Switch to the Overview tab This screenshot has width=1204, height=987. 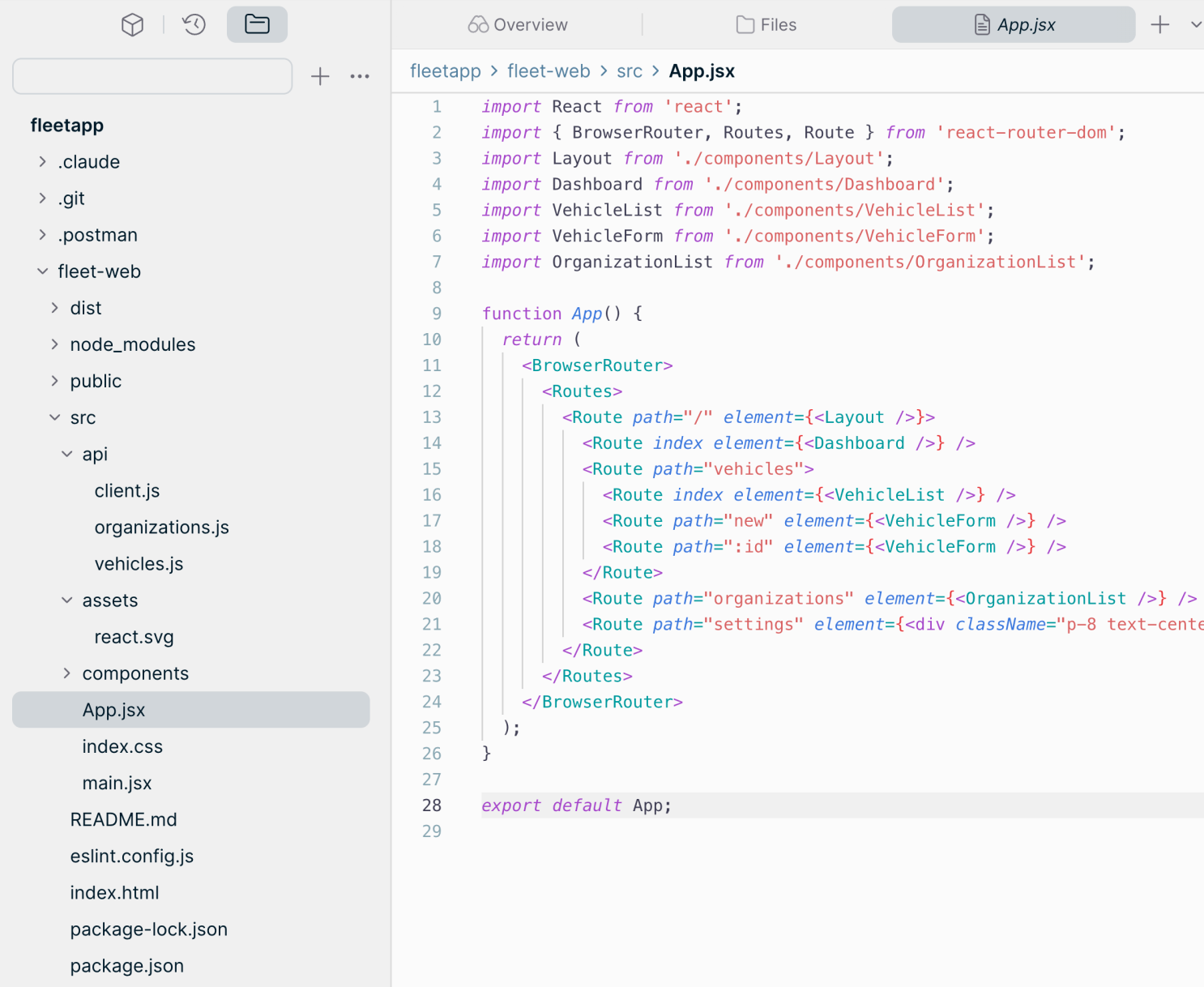(517, 24)
